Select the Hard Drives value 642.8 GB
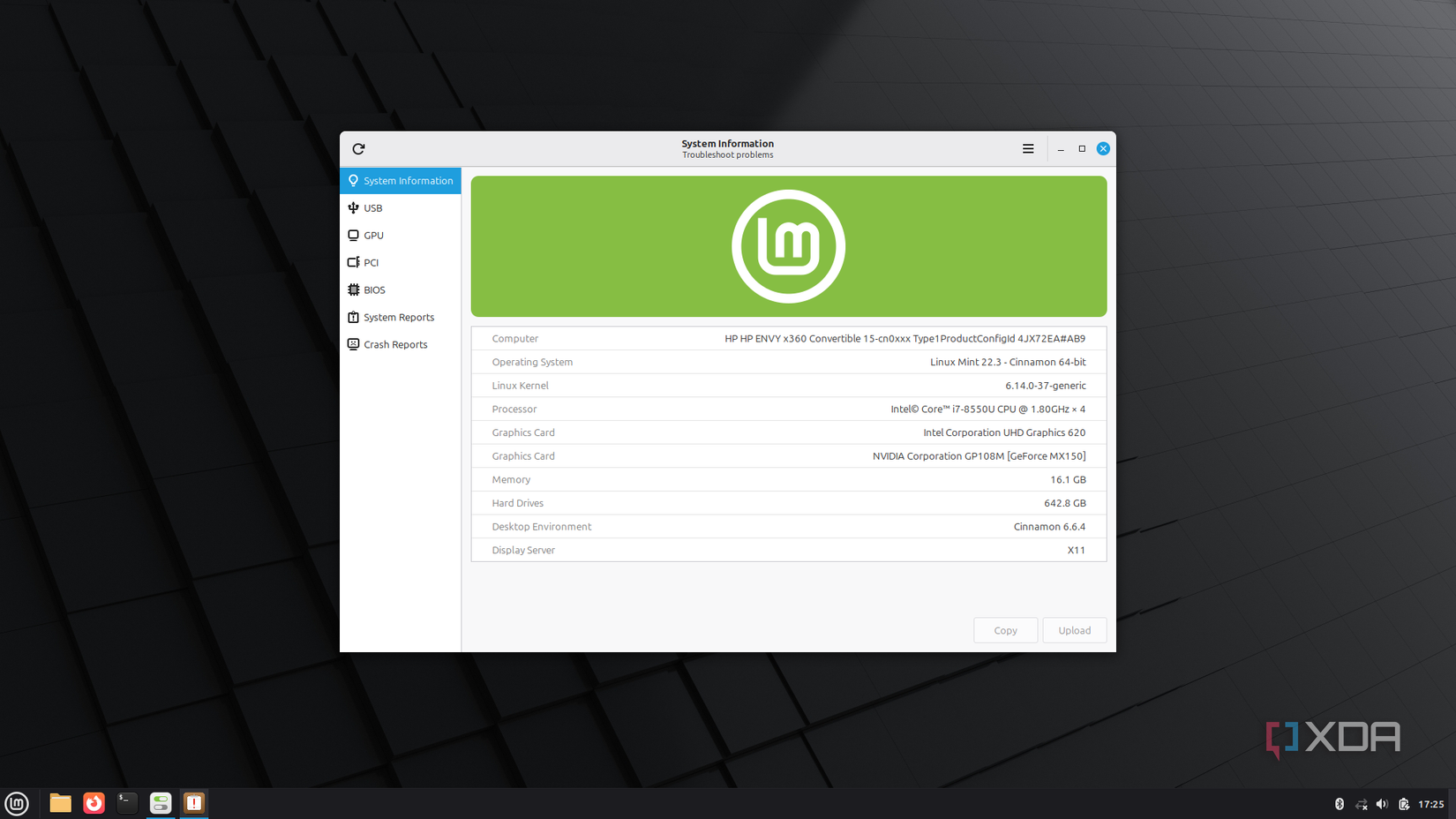Image resolution: width=1456 pixels, height=819 pixels. [1065, 503]
